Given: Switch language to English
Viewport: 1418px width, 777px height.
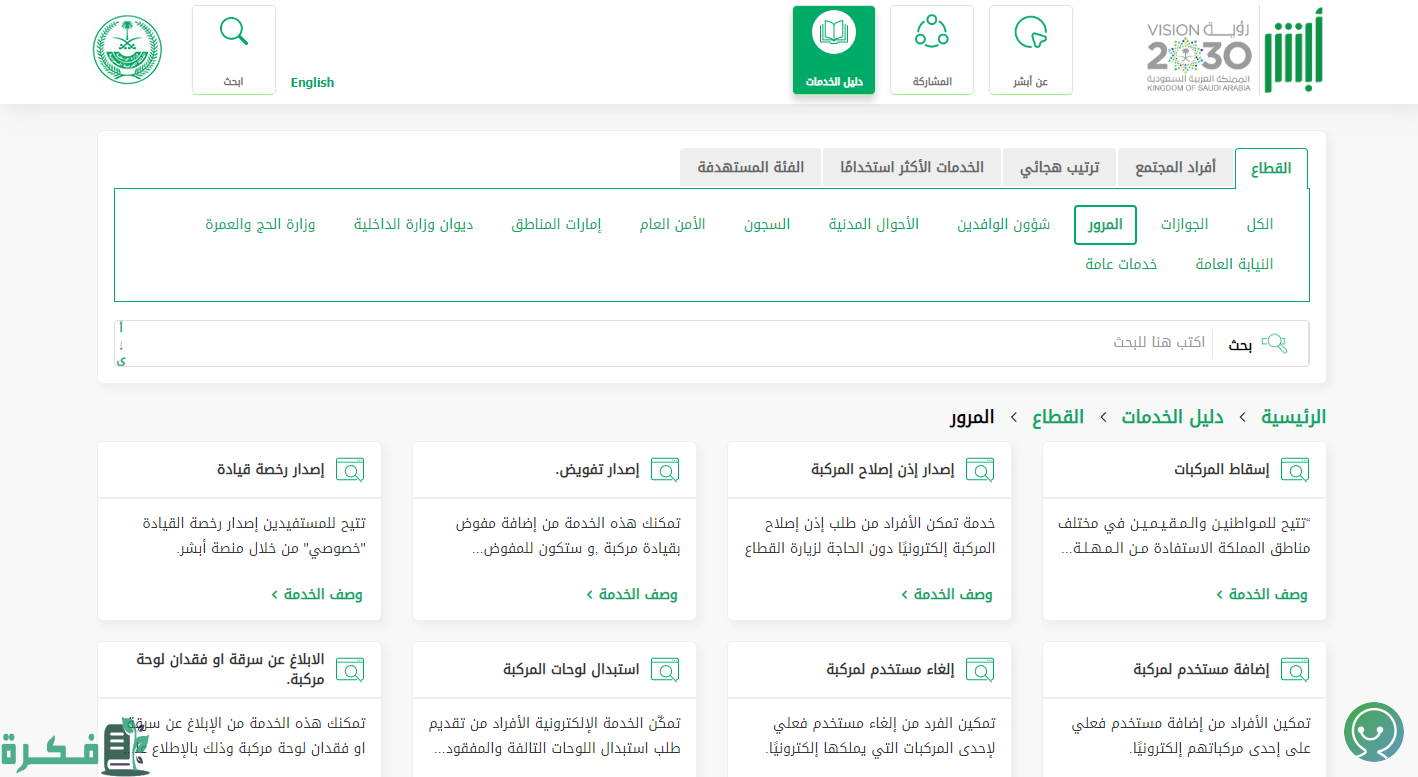Looking at the screenshot, I should 312,83.
